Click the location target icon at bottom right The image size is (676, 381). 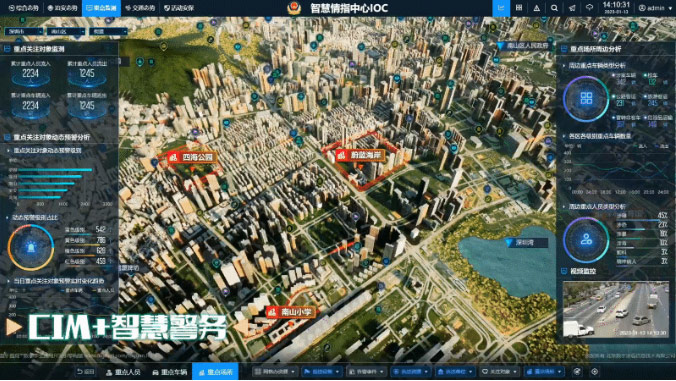coord(595,372)
